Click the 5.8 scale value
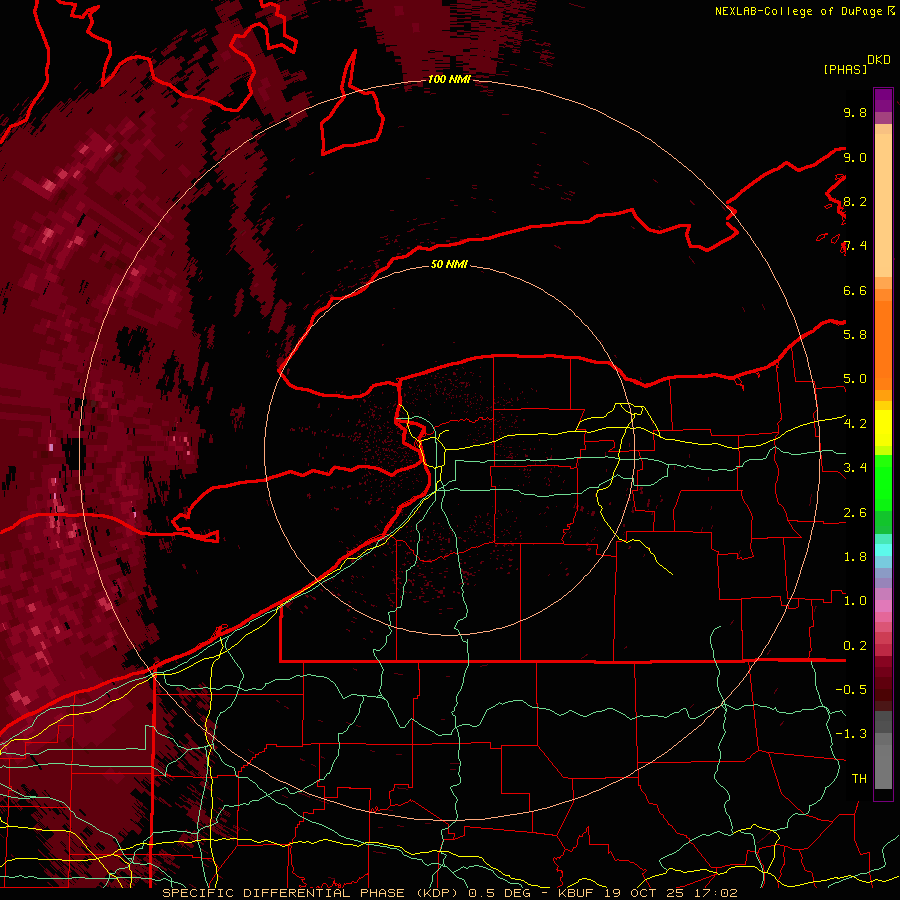This screenshot has width=900, height=900. pyautogui.click(x=855, y=334)
